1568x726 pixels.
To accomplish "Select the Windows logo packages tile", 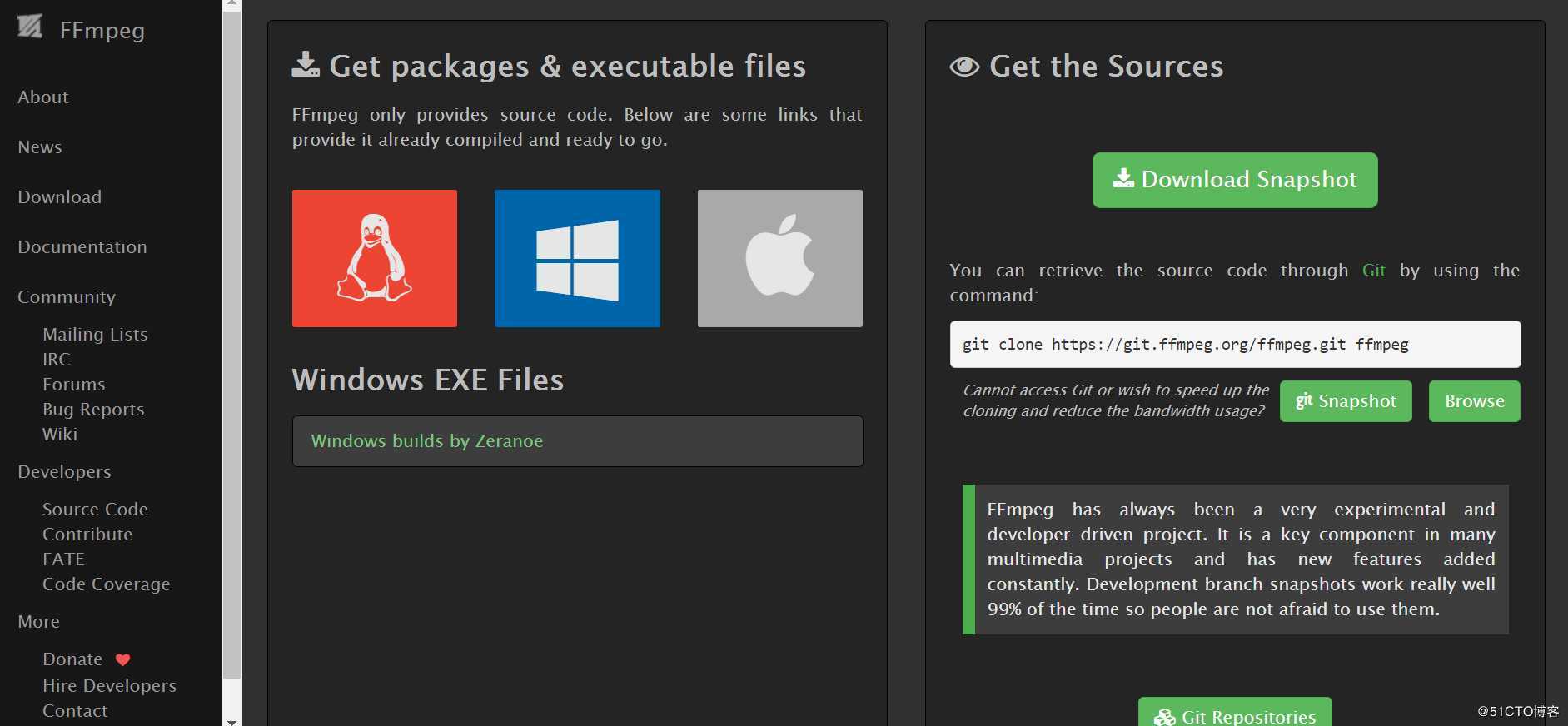I will click(577, 258).
